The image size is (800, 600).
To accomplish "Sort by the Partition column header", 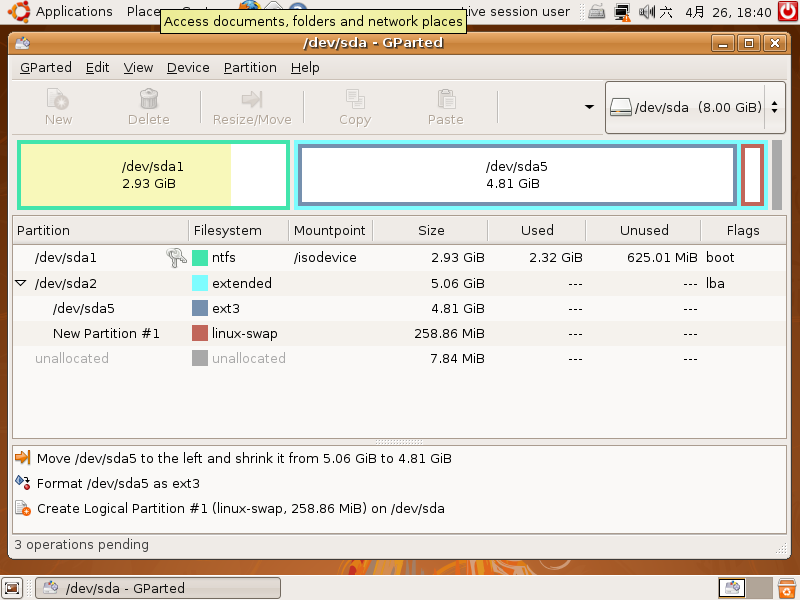I will [x=101, y=230].
